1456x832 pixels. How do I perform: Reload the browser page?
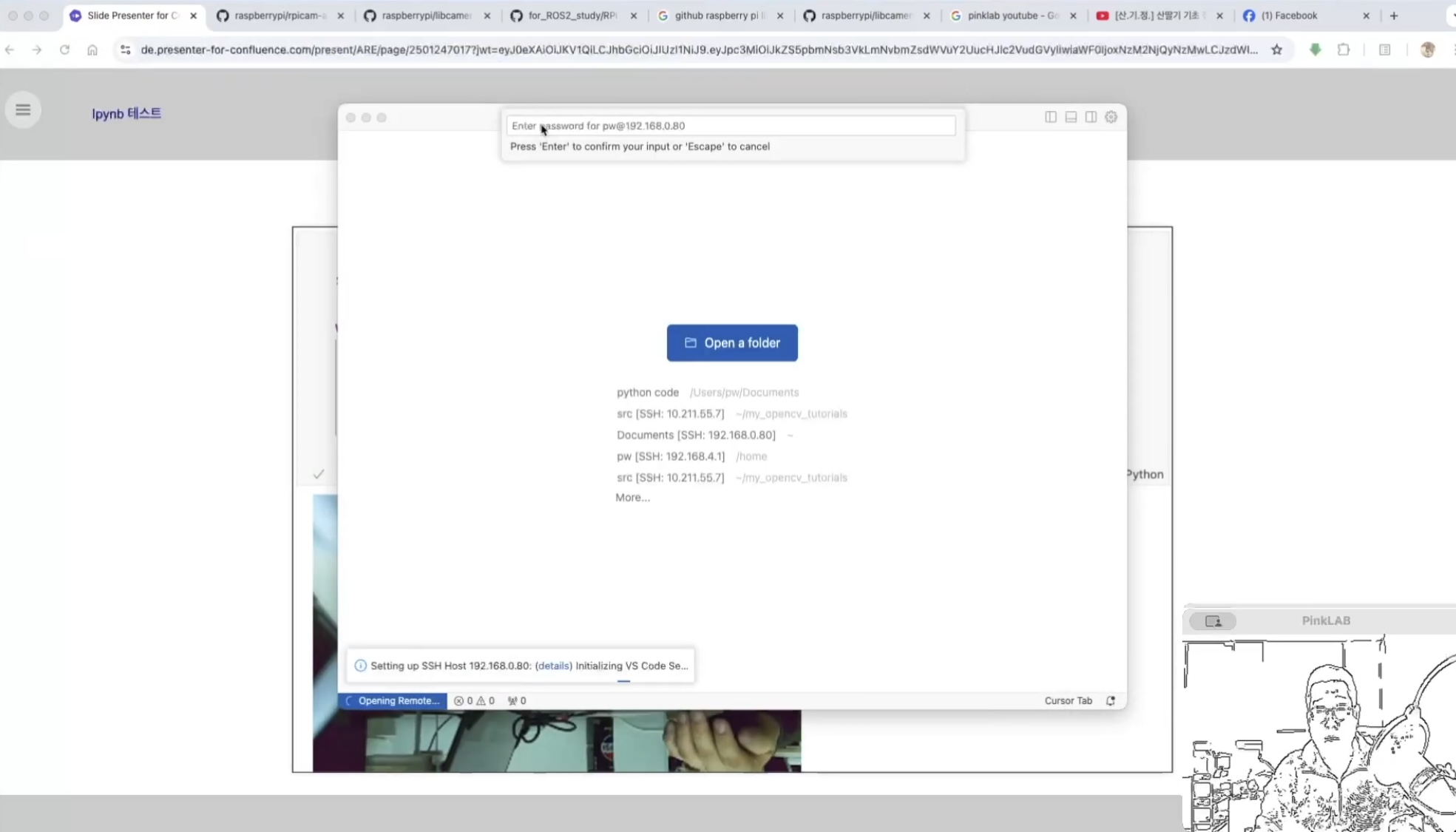coord(64,50)
